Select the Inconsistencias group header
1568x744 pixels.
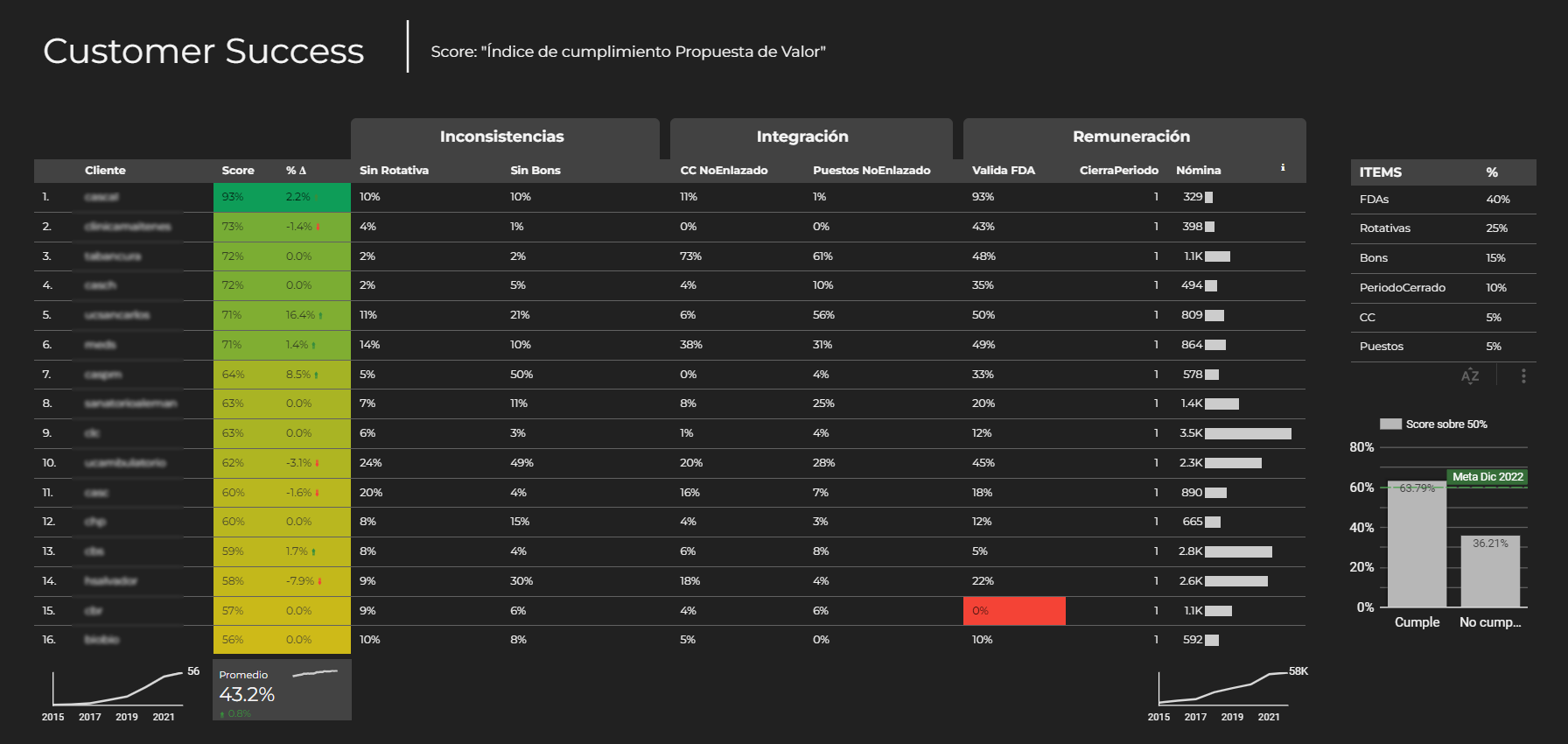coord(505,137)
